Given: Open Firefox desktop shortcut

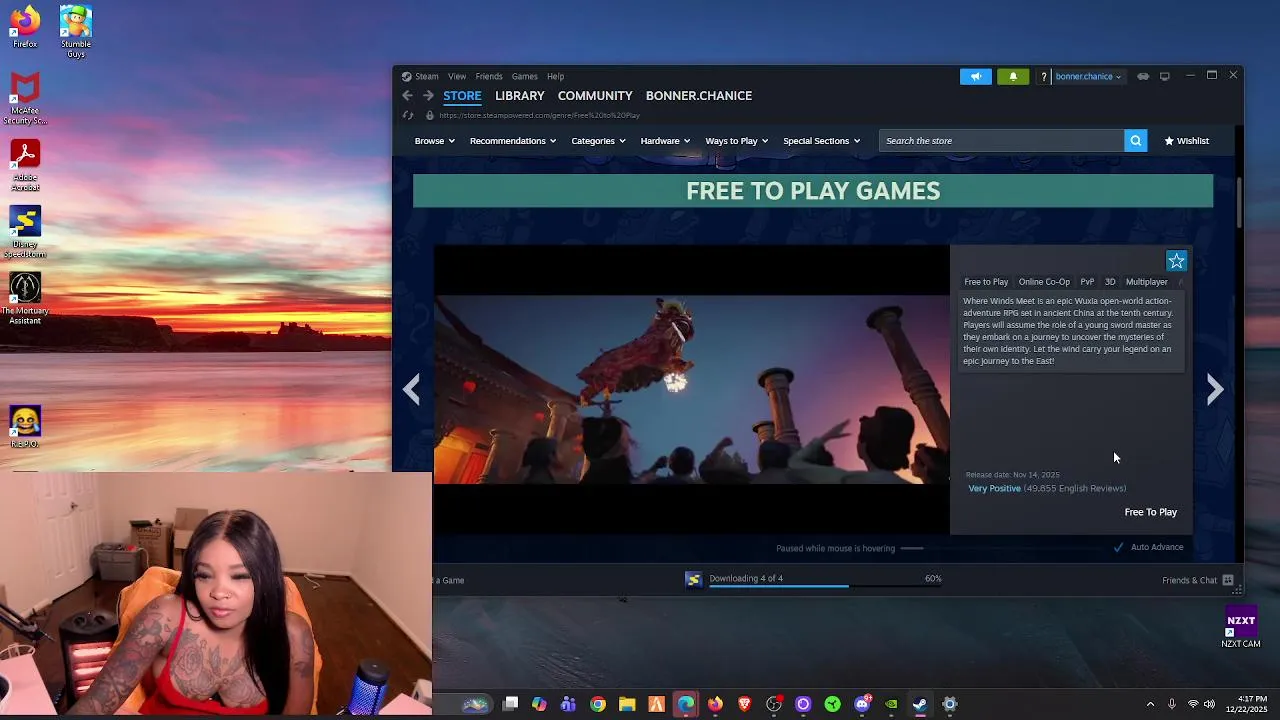Looking at the screenshot, I should [25, 27].
